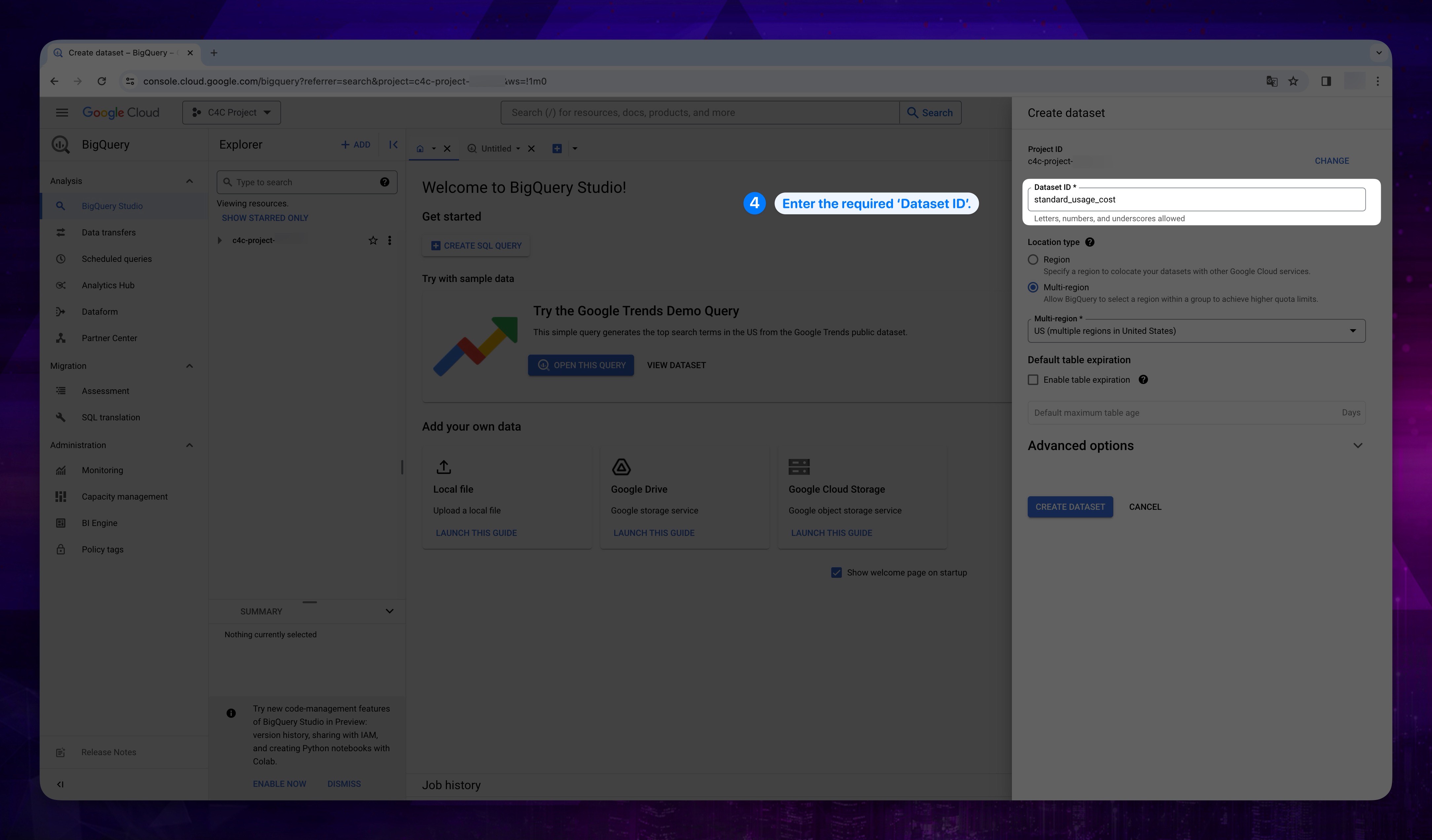This screenshot has height=840, width=1432.
Task: Click VIEW DATASET link
Action: click(676, 365)
